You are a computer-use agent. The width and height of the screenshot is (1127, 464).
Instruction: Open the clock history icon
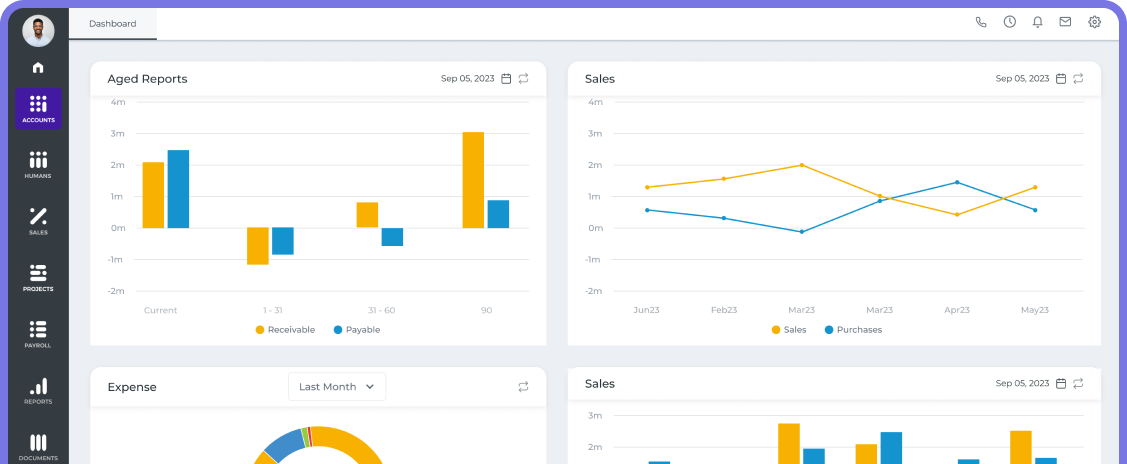(x=1010, y=22)
